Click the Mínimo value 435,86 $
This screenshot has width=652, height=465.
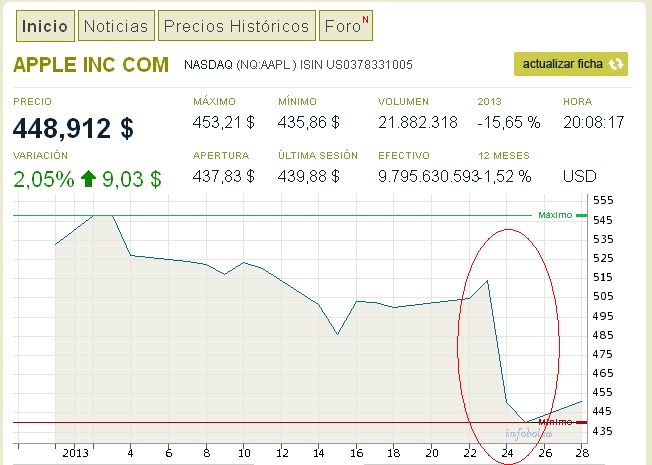[x=309, y=122]
